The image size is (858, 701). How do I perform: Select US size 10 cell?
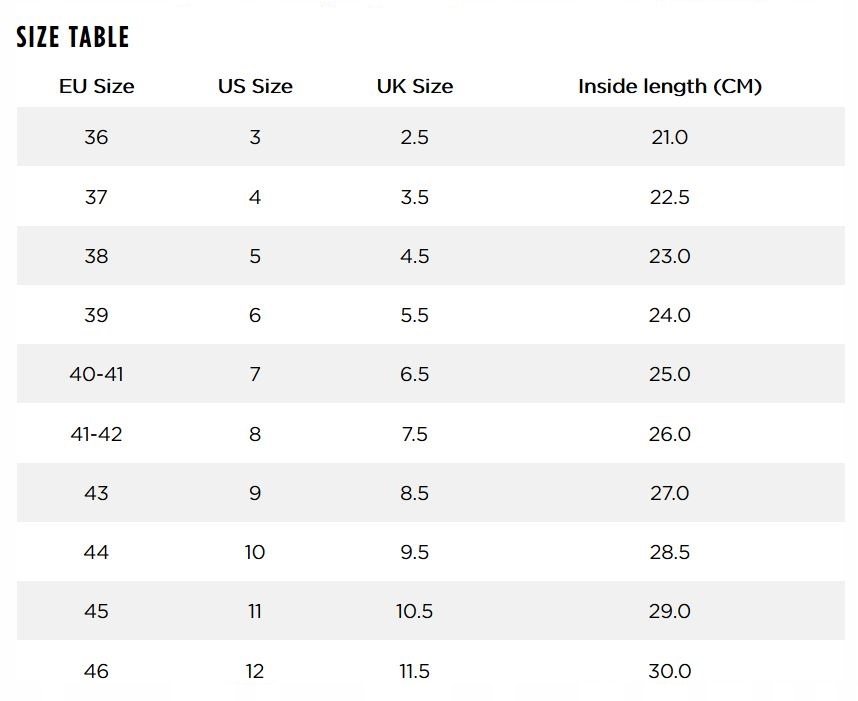click(x=255, y=552)
